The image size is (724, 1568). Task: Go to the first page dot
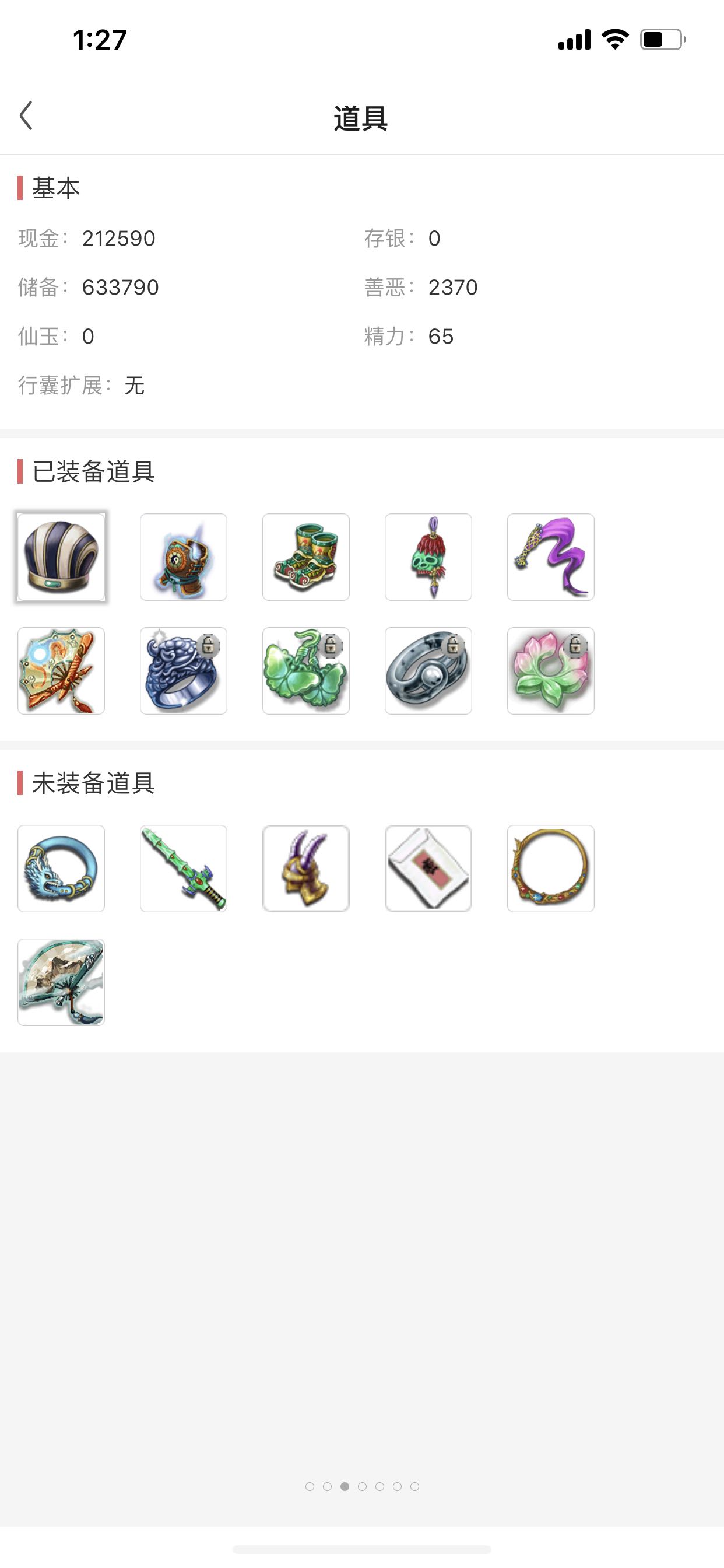[x=310, y=1486]
